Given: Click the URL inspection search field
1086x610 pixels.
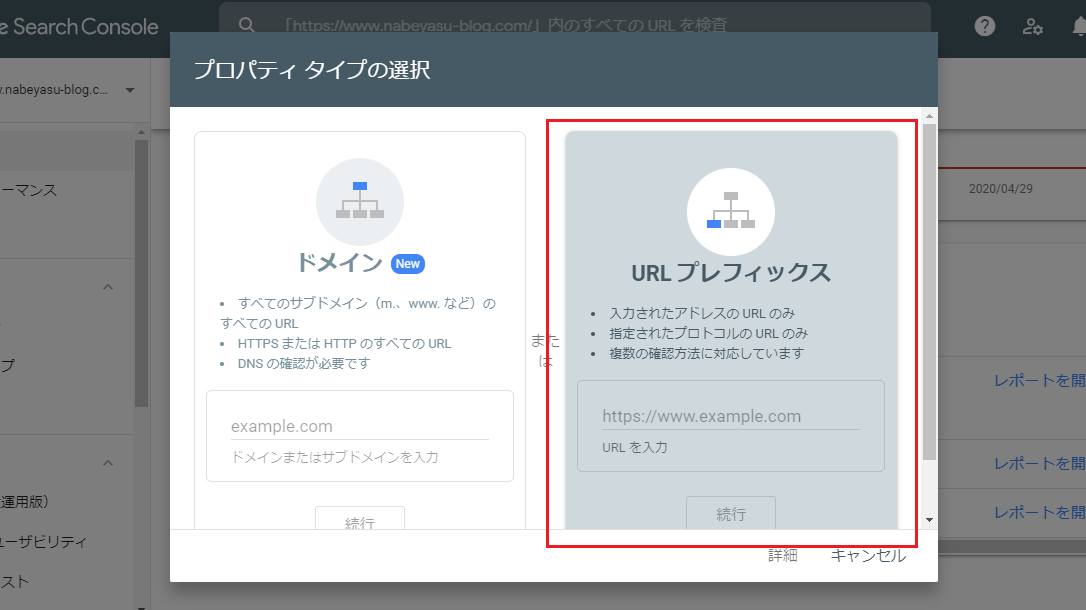Looking at the screenshot, I should click(575, 25).
